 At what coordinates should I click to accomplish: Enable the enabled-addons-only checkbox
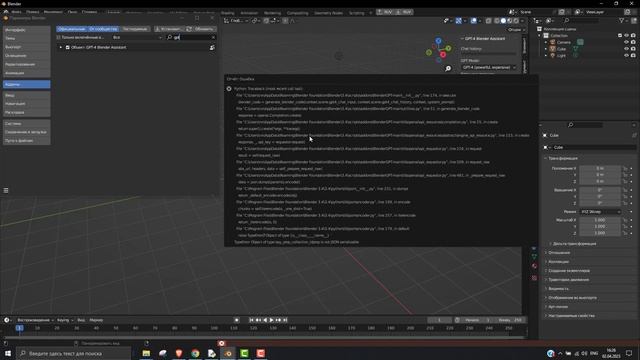[58, 37]
